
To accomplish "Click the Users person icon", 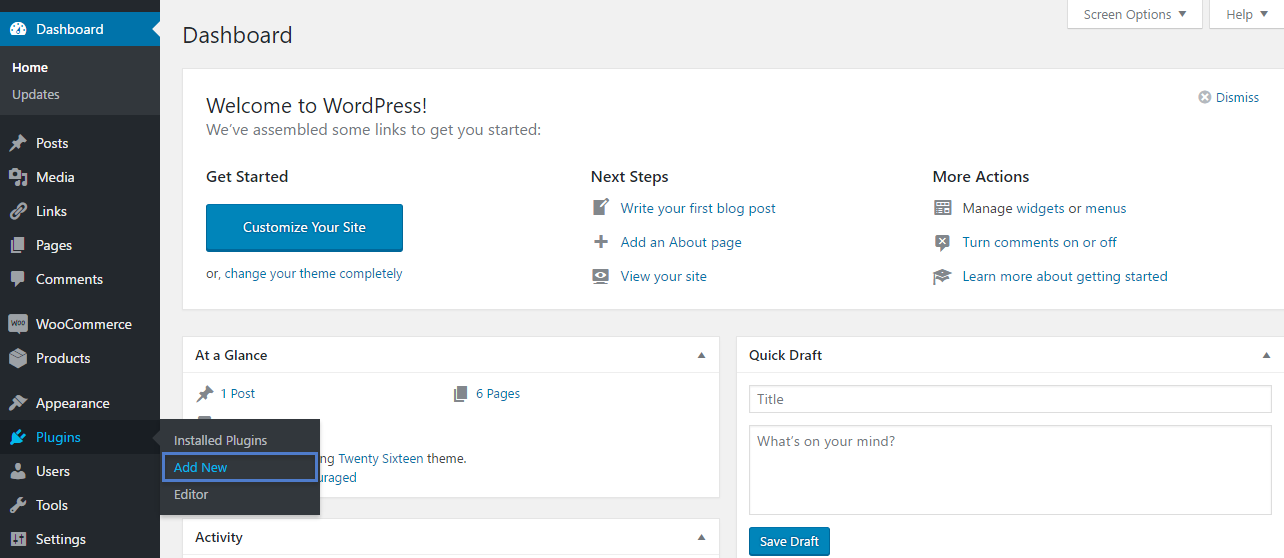I will click(x=18, y=471).
